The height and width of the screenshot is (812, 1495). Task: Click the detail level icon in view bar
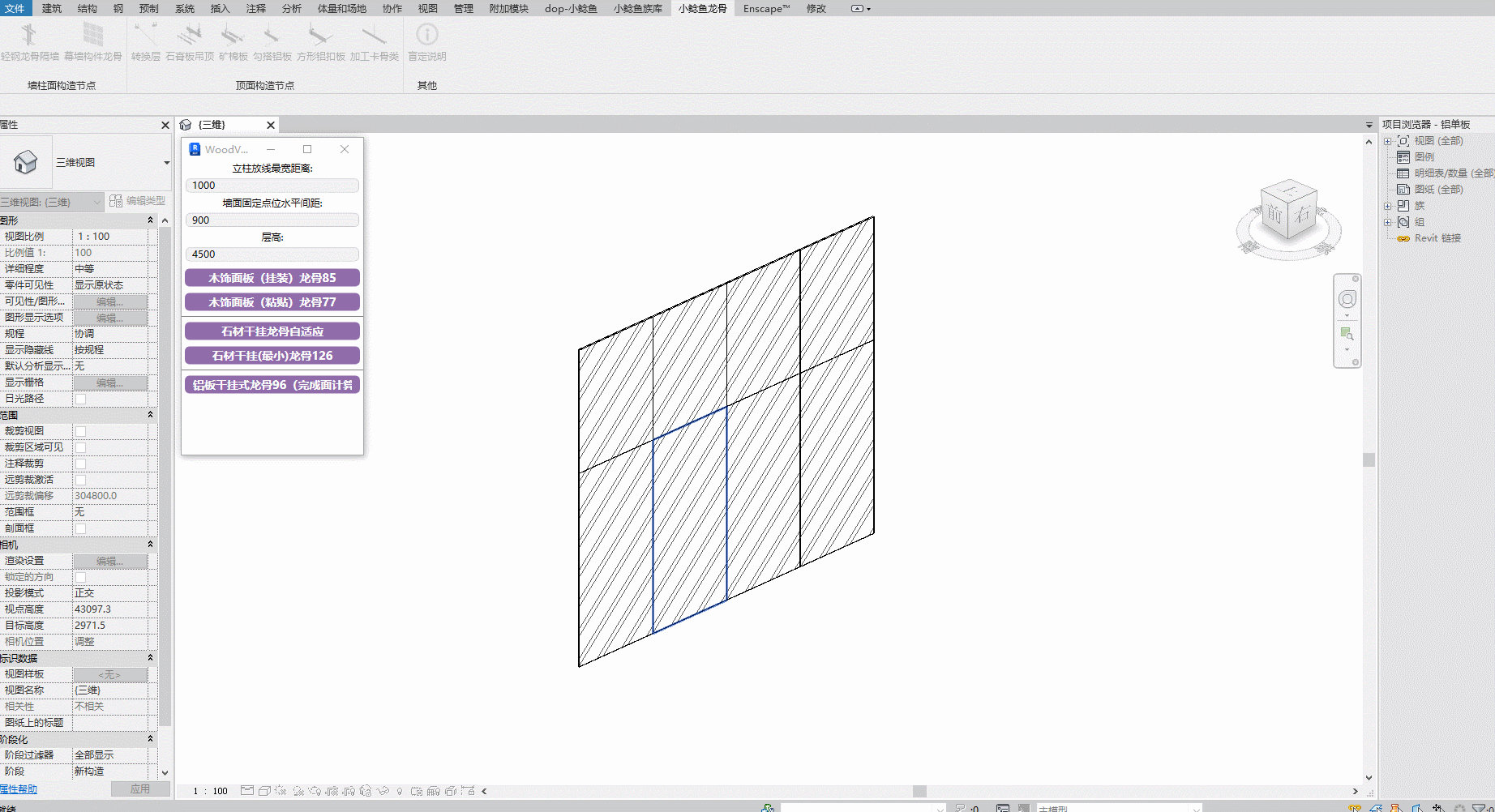tap(247, 791)
